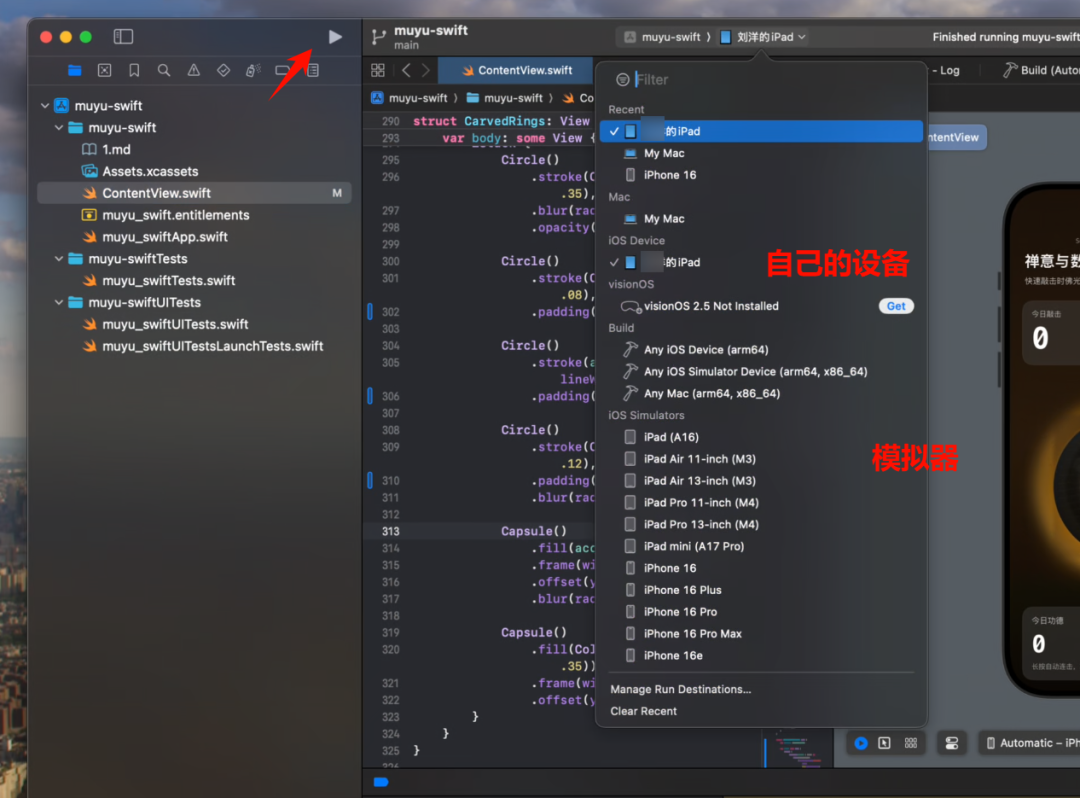Select ContentView.swift in navigator
Viewport: 1080px width, 798px height.
tap(194, 193)
